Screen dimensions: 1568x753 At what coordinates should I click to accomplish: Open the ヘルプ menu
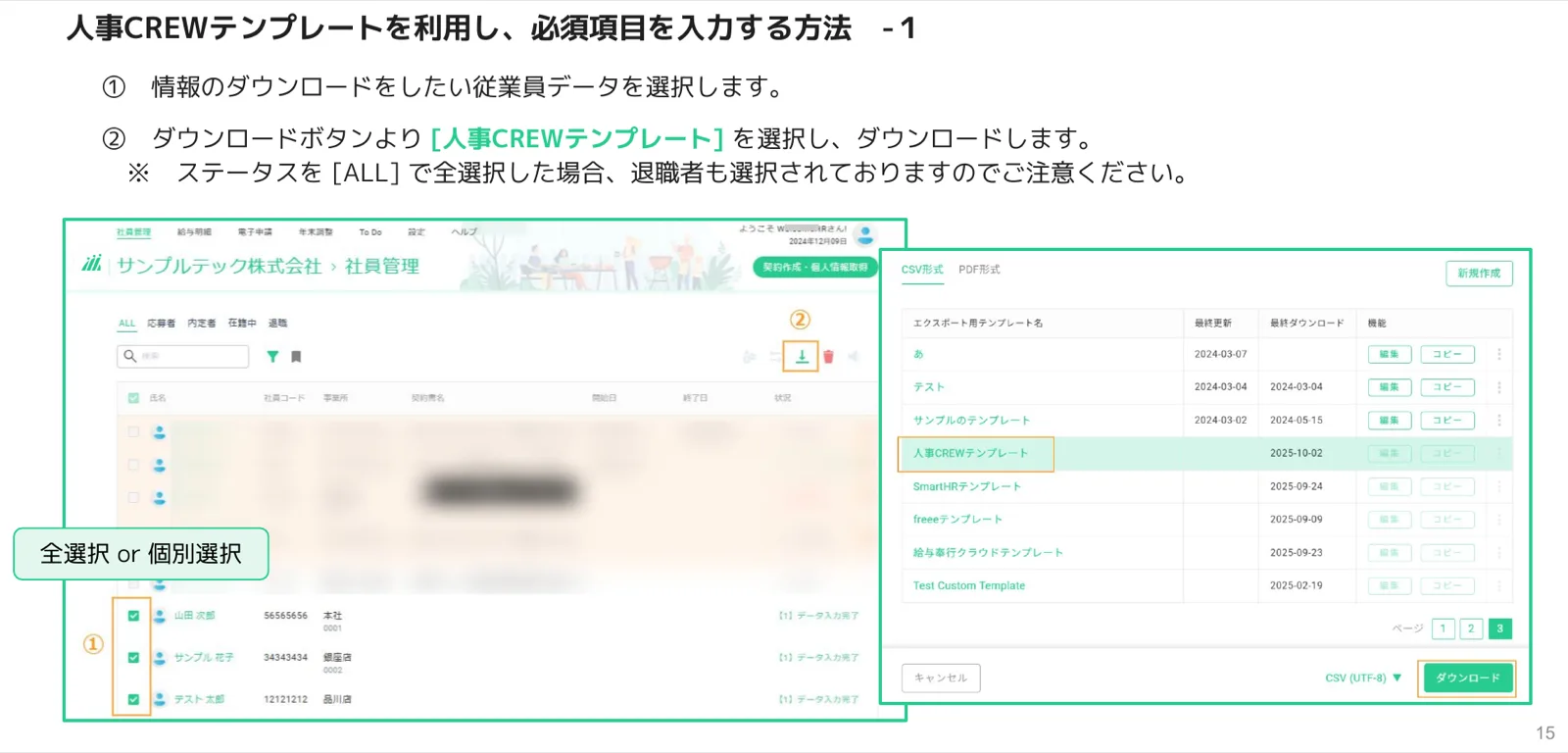click(x=464, y=232)
